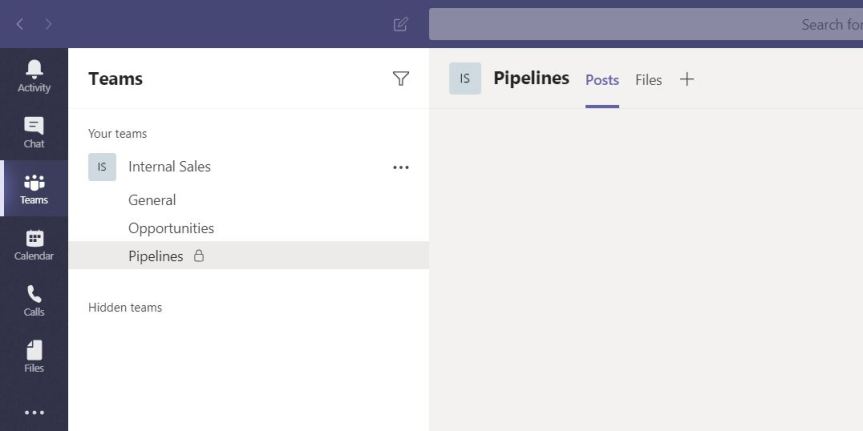Select the Posts tab
Image resolution: width=863 pixels, height=431 pixels.
(602, 80)
